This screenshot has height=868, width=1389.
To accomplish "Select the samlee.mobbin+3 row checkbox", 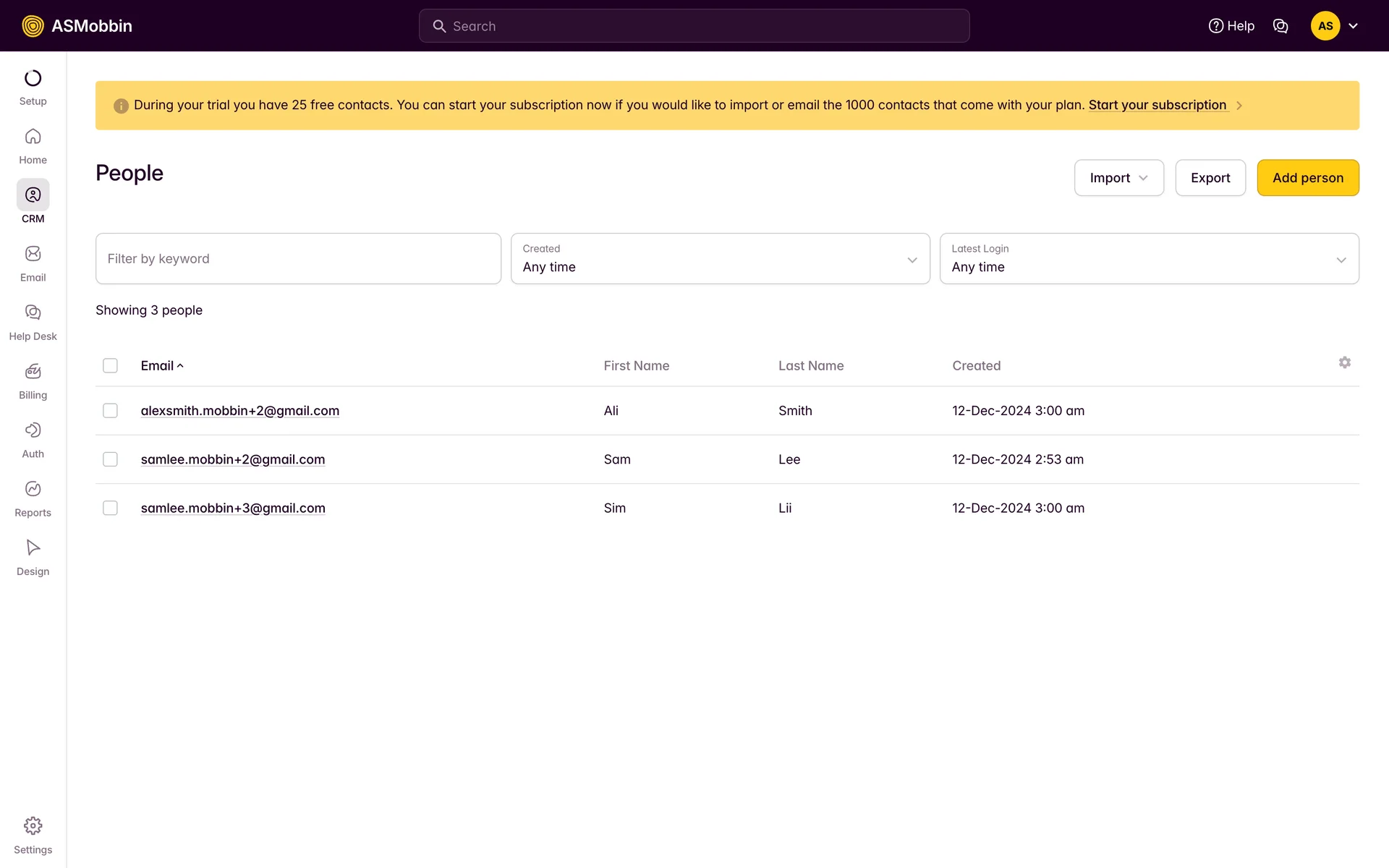I will coord(110,509).
